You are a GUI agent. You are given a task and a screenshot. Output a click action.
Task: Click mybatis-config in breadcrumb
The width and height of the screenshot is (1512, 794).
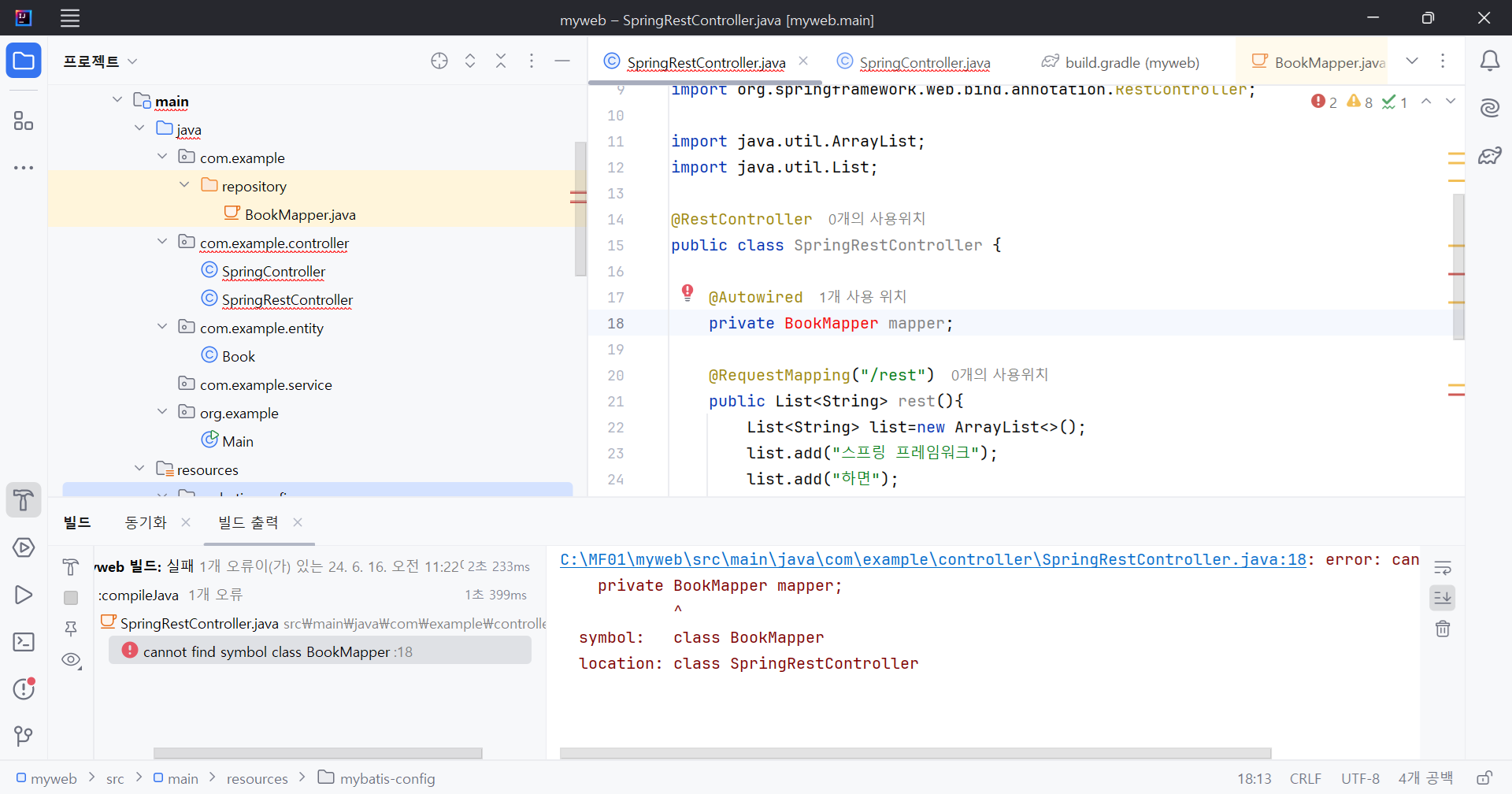click(x=376, y=778)
